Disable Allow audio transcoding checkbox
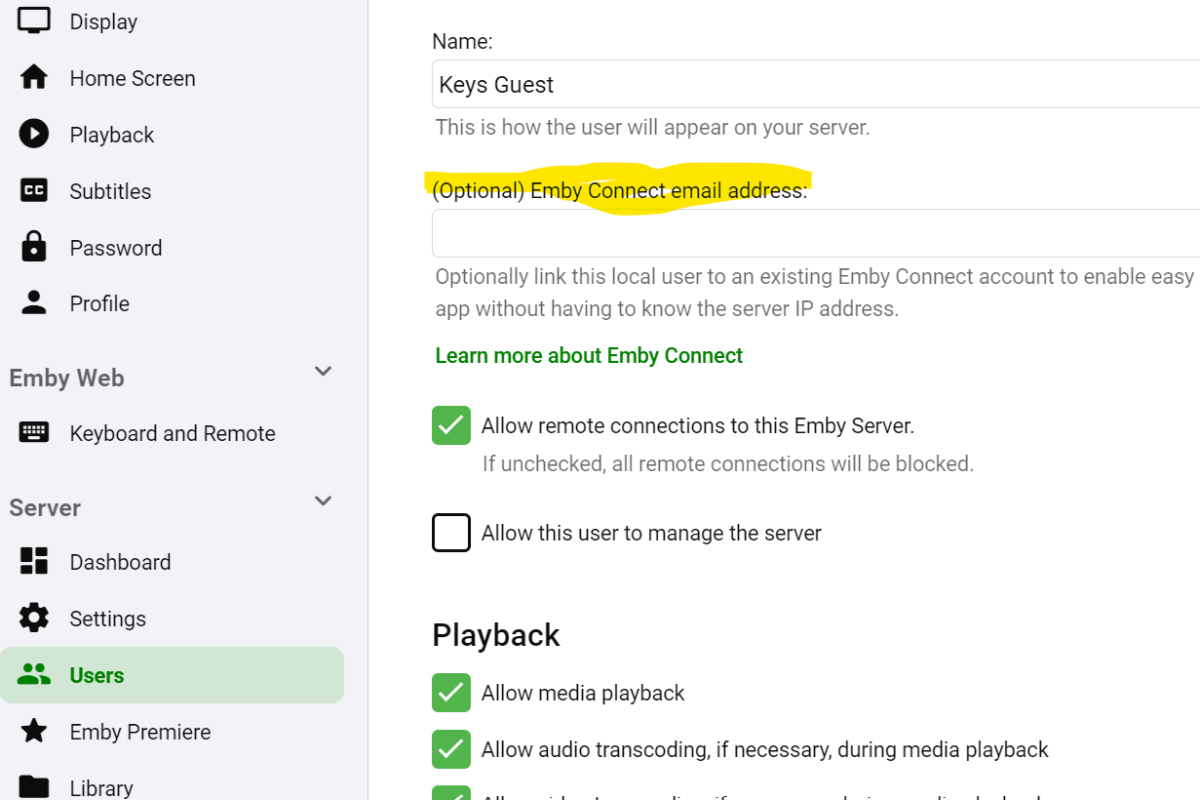Viewport: 1200px width, 800px height. pyautogui.click(x=451, y=749)
